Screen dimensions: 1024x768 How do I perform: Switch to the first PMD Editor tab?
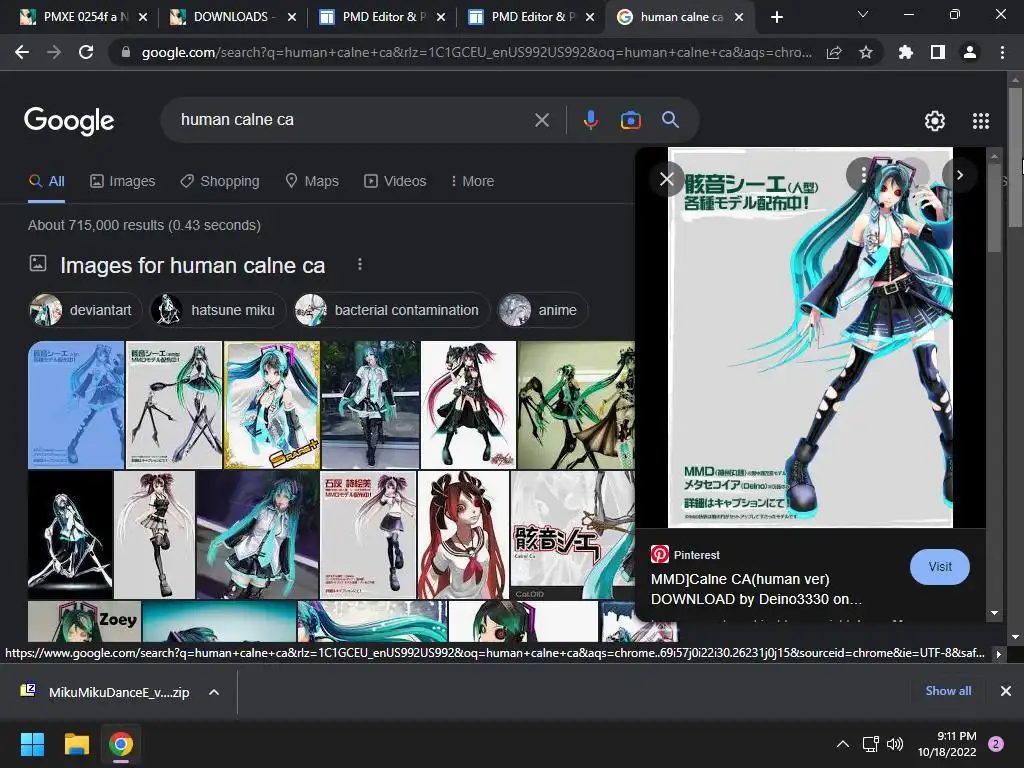pyautogui.click(x=380, y=17)
